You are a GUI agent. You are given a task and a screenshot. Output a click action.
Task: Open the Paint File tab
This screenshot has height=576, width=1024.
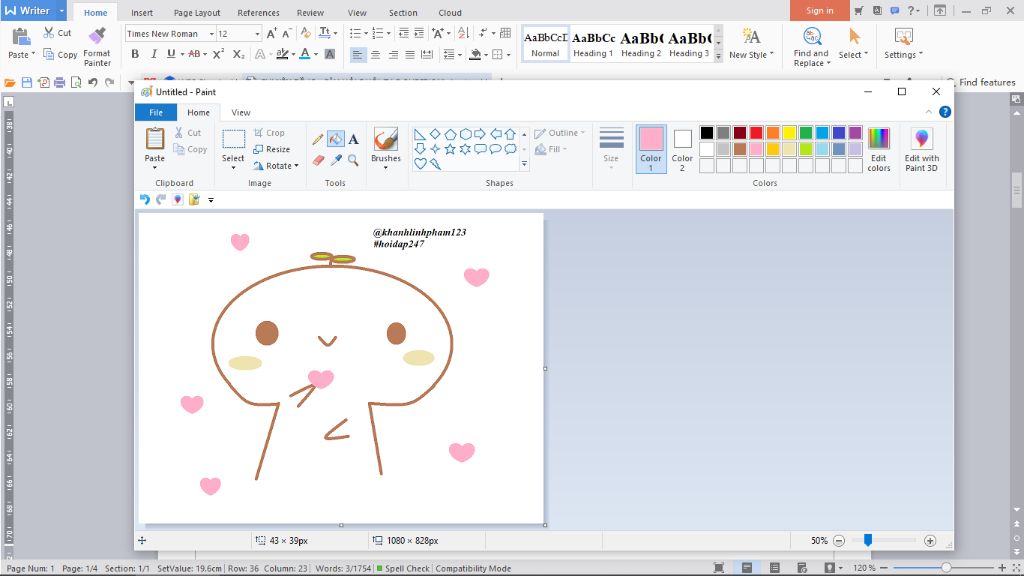click(155, 112)
